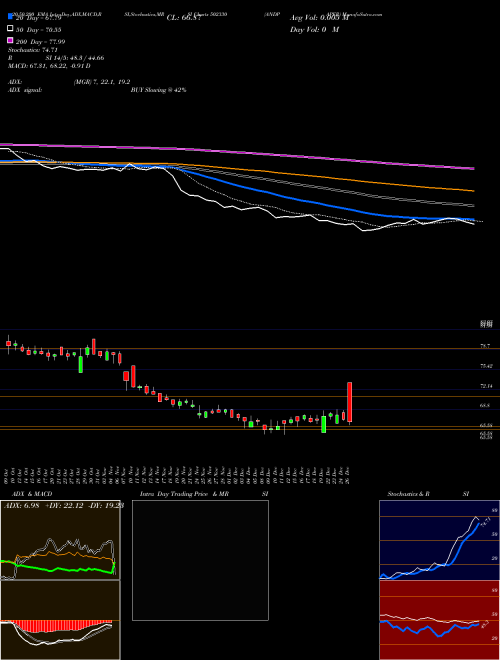Screen dimensions: 500x660
Task: Click the 72.14 price axis label
Action: pos(486,386)
